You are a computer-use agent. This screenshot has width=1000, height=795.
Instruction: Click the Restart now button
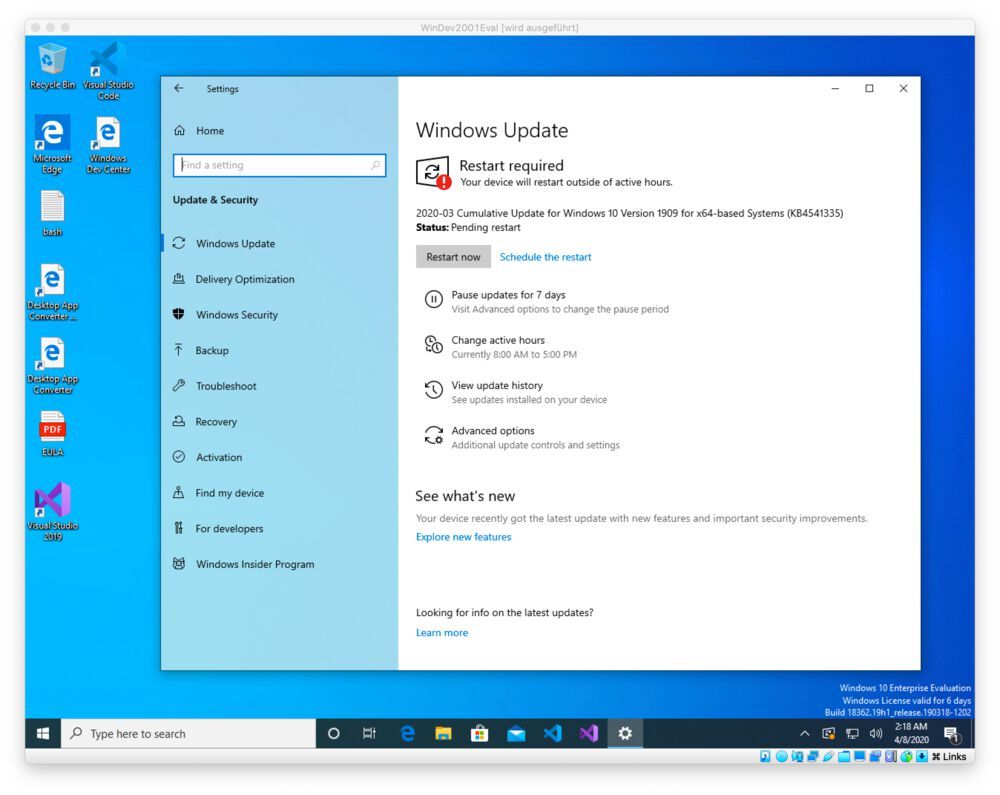453,257
